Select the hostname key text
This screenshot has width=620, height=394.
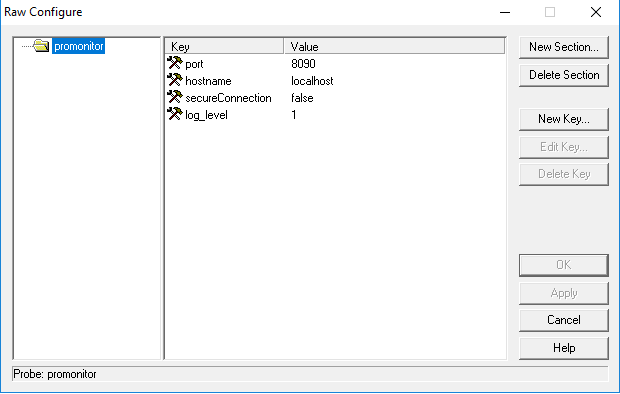coord(208,81)
